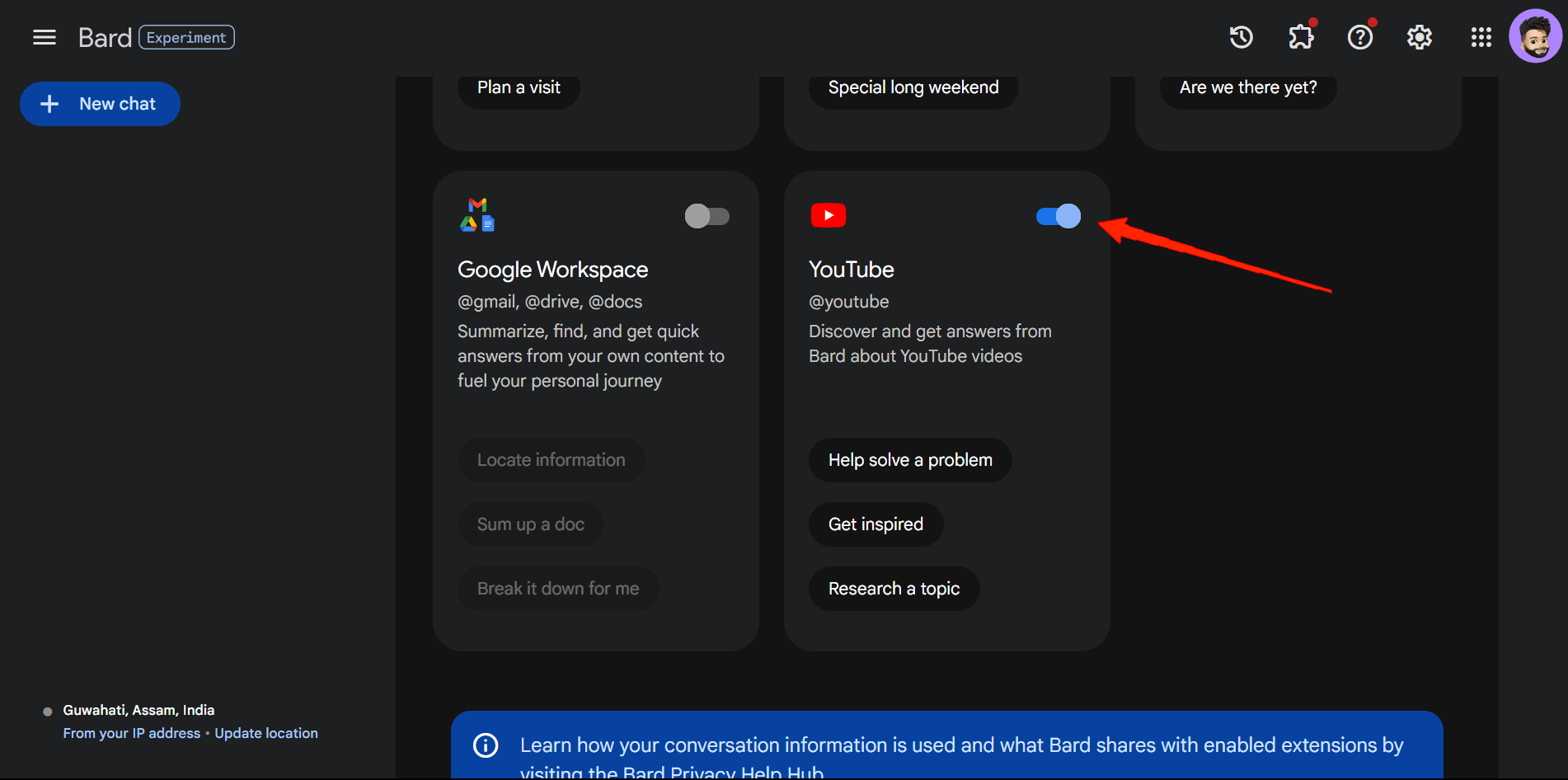
Task: Open Bard settings gear
Action: pyautogui.click(x=1420, y=36)
